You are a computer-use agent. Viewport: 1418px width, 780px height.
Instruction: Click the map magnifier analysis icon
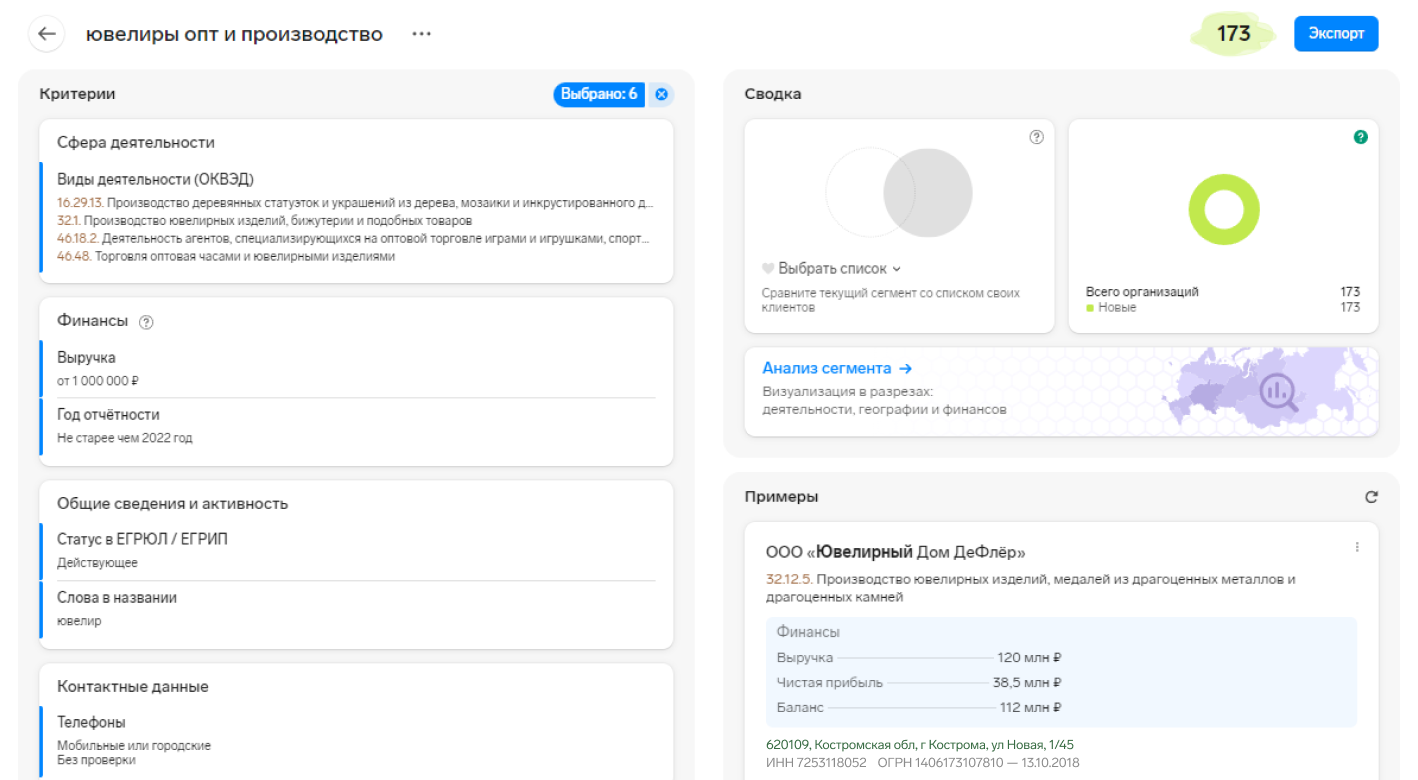[1278, 392]
